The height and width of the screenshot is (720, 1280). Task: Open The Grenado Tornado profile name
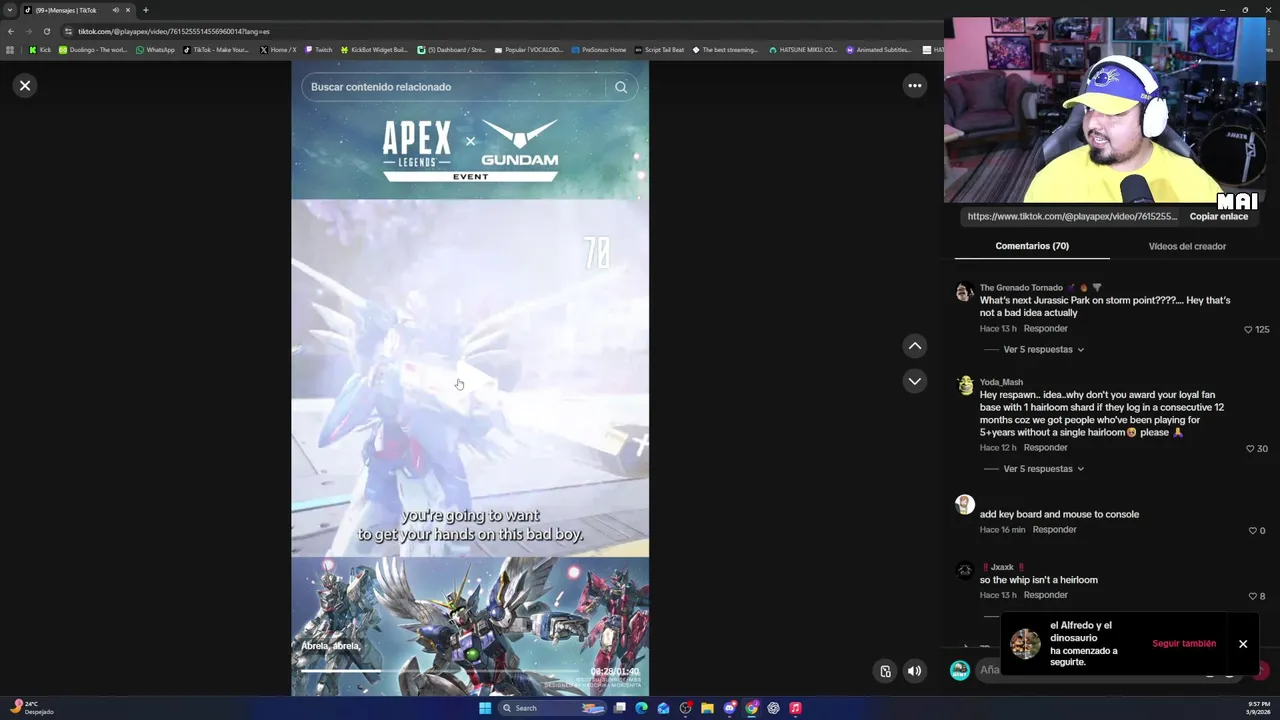click(1021, 288)
